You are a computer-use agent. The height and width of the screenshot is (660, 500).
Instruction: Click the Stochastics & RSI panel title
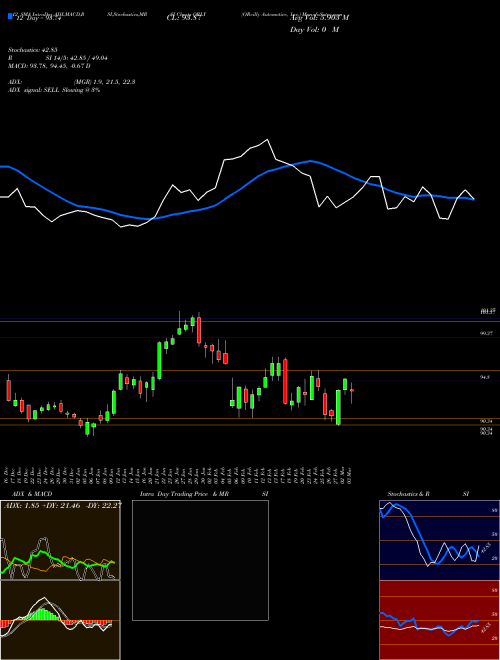click(428, 494)
